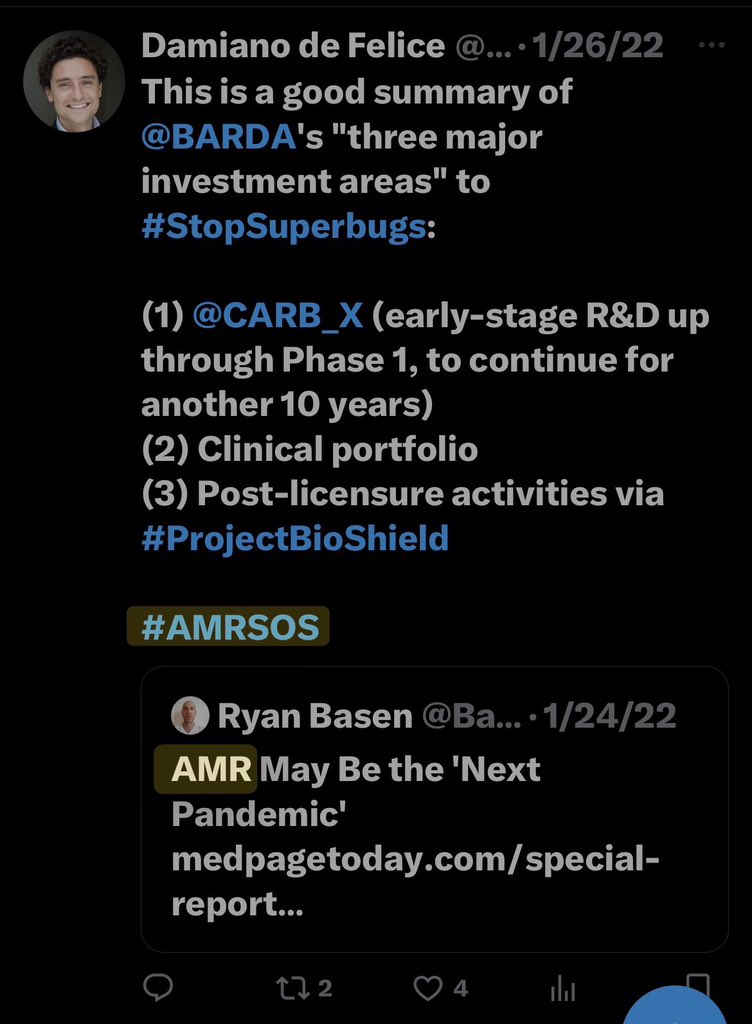Click the 1/24/22 quoted tweet date
Viewport: 752px width, 1024px height.
(x=612, y=715)
